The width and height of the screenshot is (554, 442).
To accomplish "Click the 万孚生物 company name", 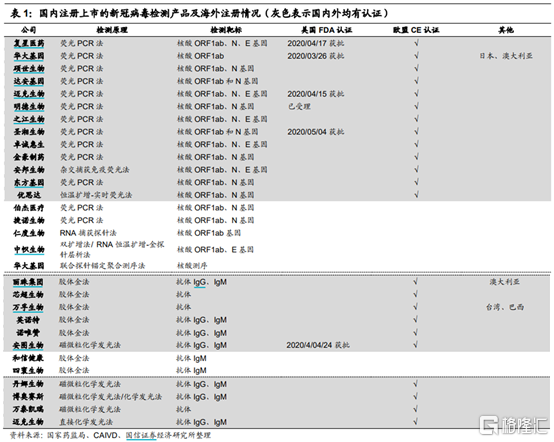I will [28, 307].
